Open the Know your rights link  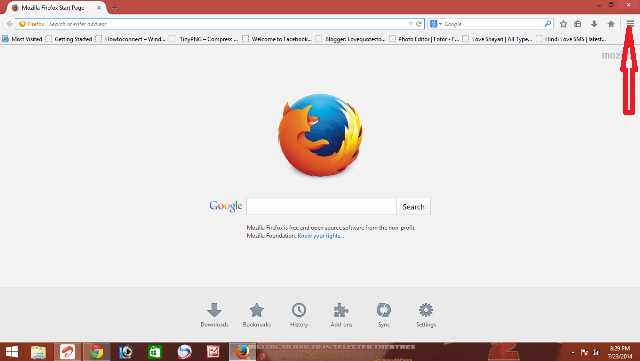point(321,236)
